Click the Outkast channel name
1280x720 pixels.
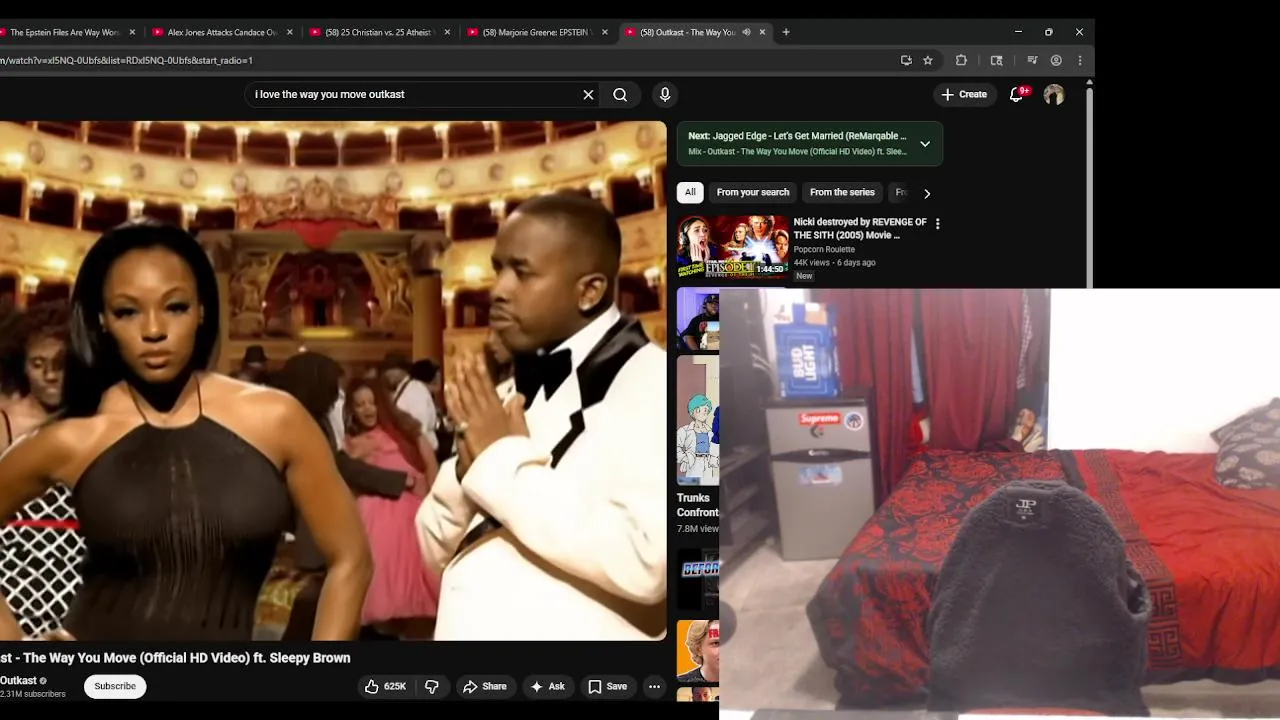click(x=18, y=680)
